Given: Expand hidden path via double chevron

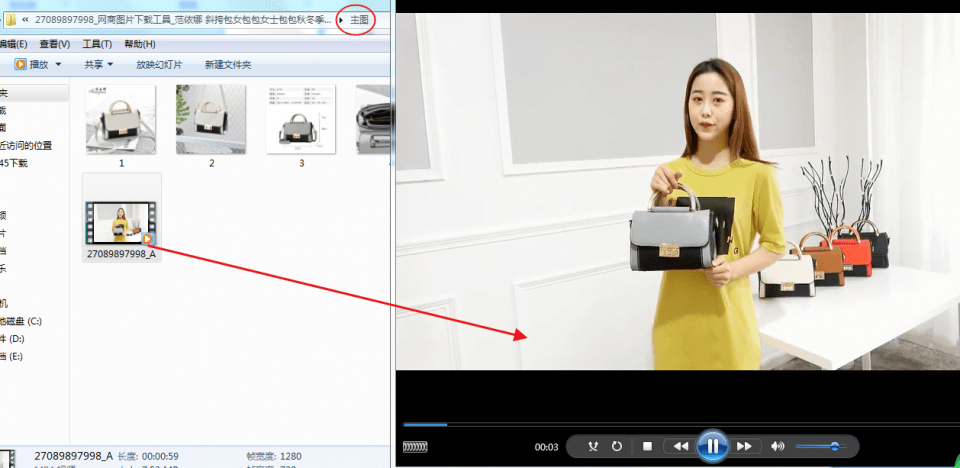Looking at the screenshot, I should click(x=25, y=20).
